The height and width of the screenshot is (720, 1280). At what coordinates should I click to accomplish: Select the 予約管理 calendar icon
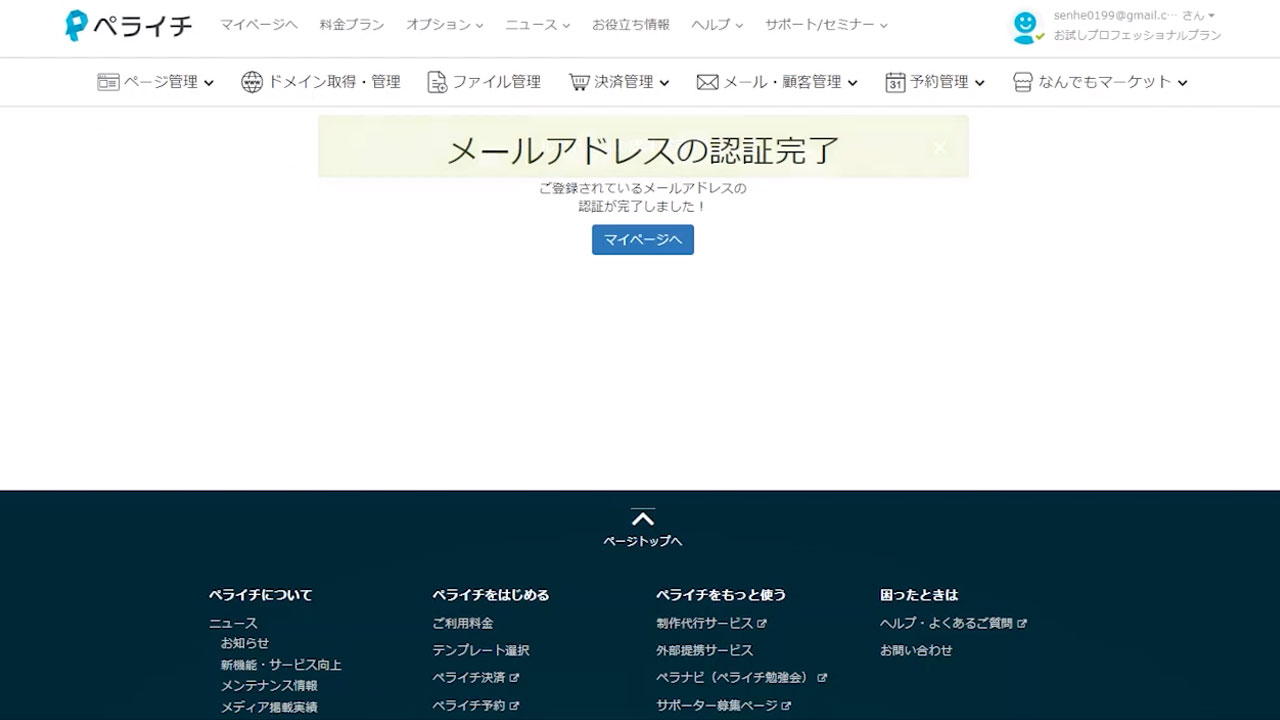pos(895,83)
